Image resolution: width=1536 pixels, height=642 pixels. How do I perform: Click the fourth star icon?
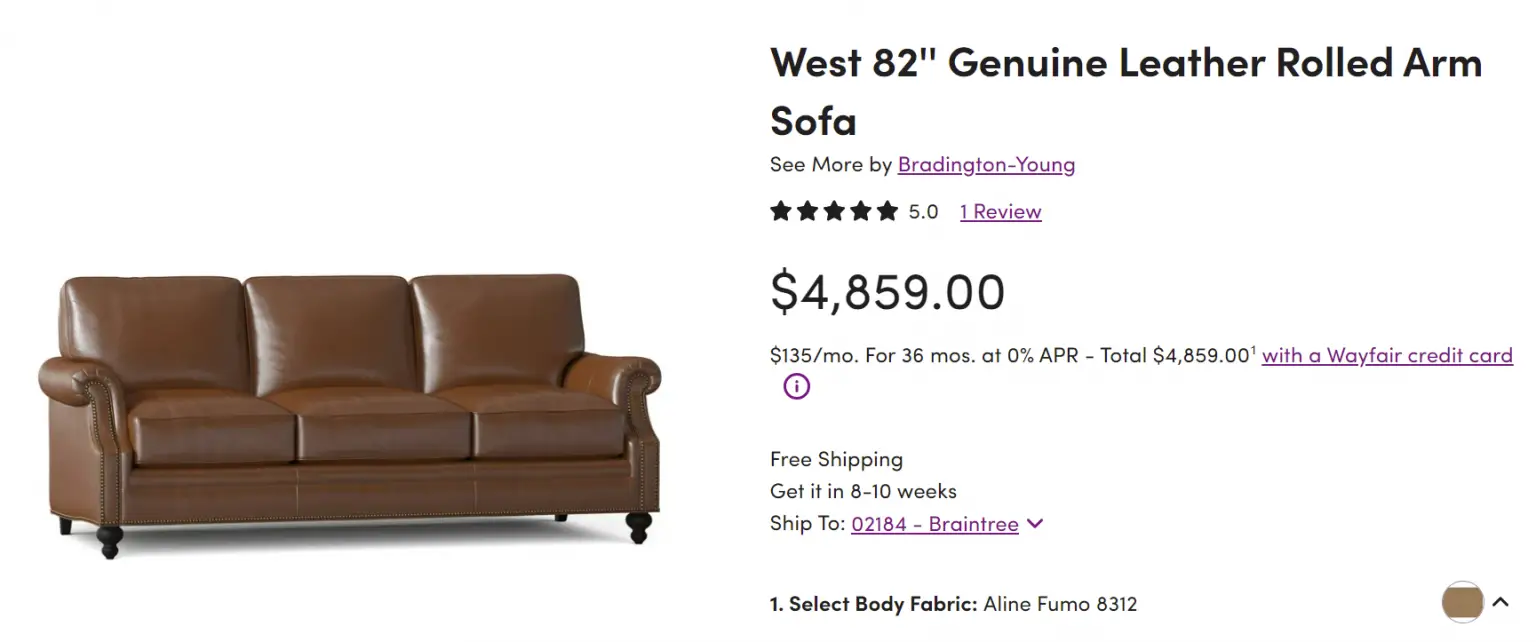(x=861, y=211)
